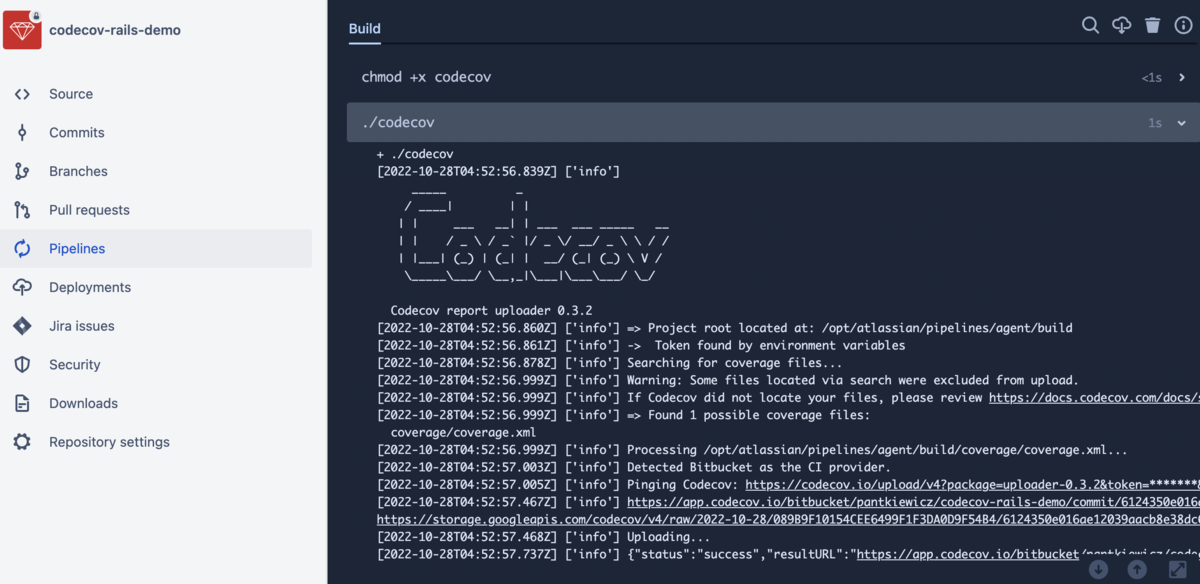This screenshot has width=1200, height=584.
Task: Click the Branches icon in sidebar
Action: (22, 171)
